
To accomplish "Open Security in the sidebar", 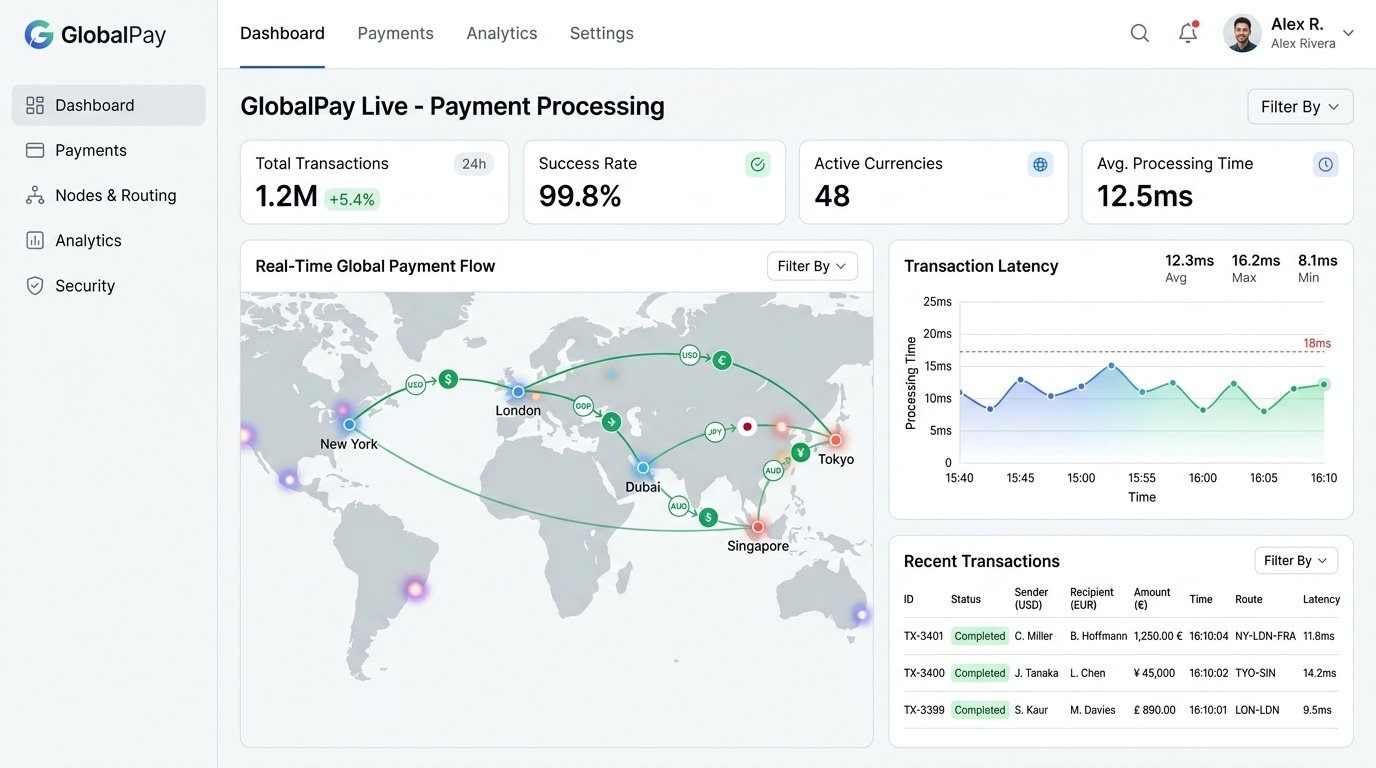I will [x=108, y=285].
